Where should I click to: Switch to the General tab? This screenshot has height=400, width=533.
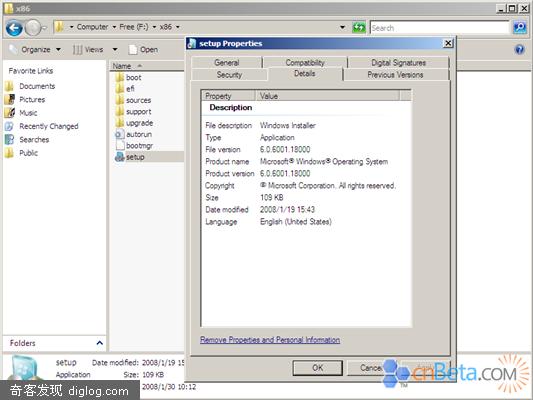pyautogui.click(x=227, y=63)
